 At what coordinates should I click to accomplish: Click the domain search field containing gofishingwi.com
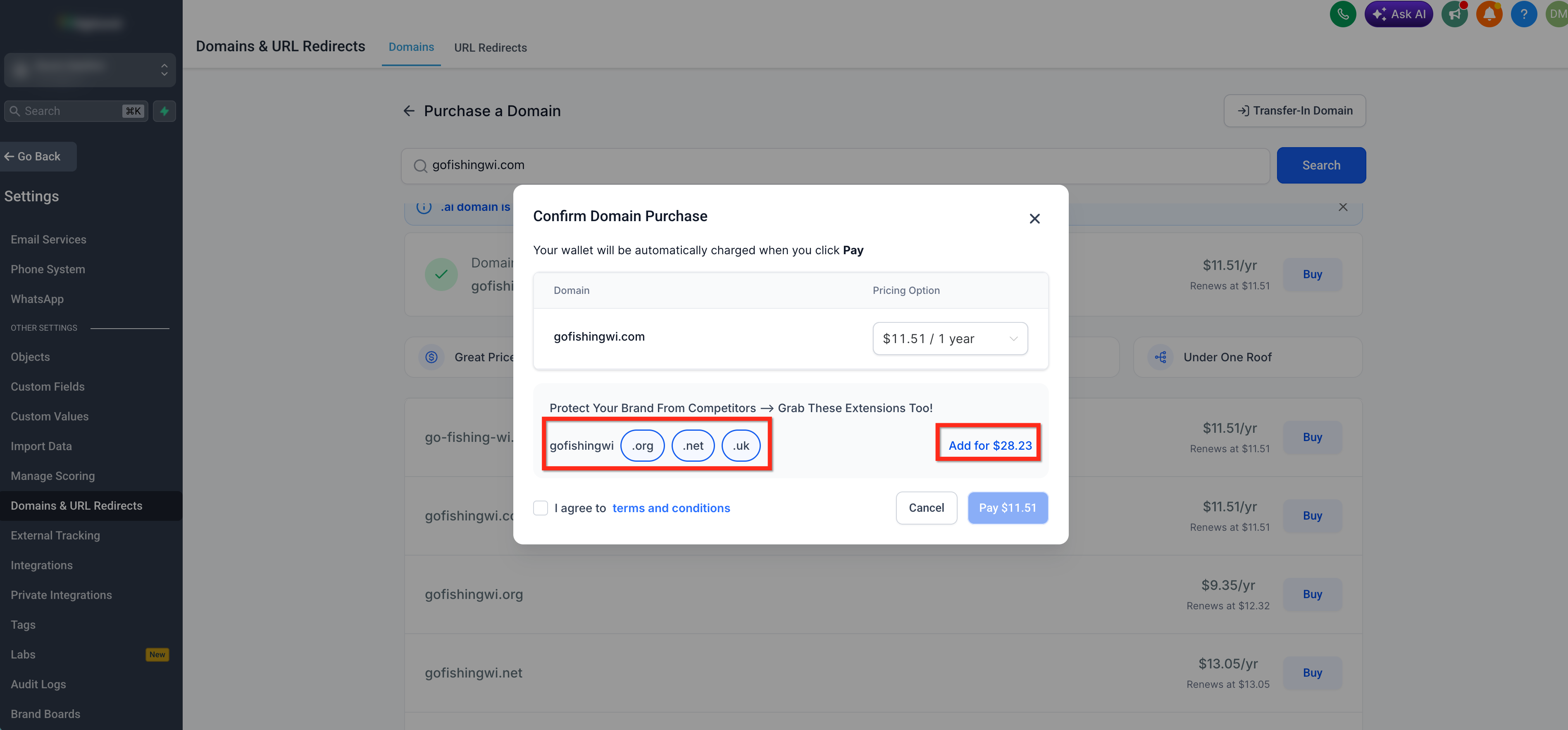click(x=835, y=166)
